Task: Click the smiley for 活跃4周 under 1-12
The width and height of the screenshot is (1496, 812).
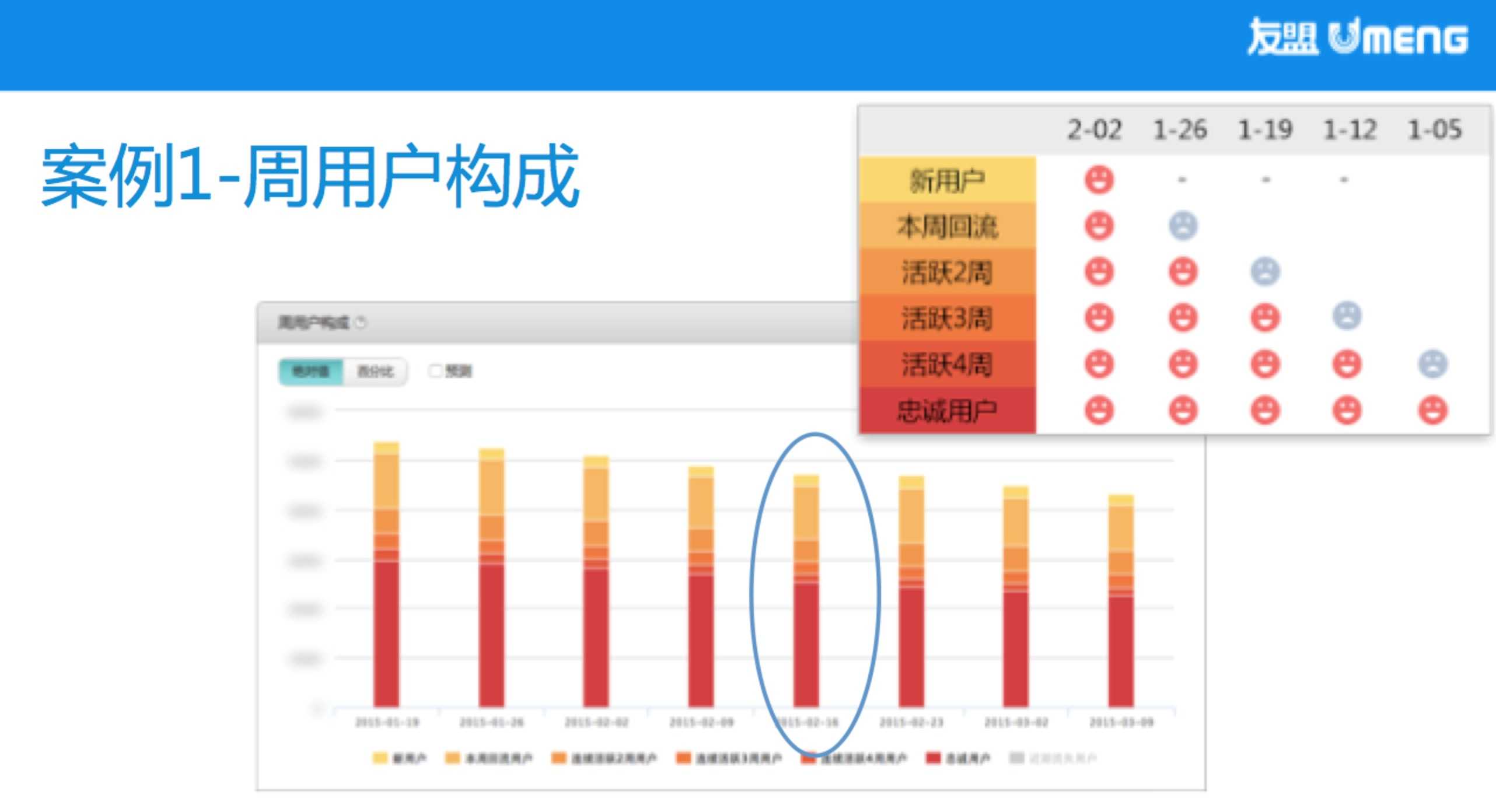Action: coord(1347,364)
